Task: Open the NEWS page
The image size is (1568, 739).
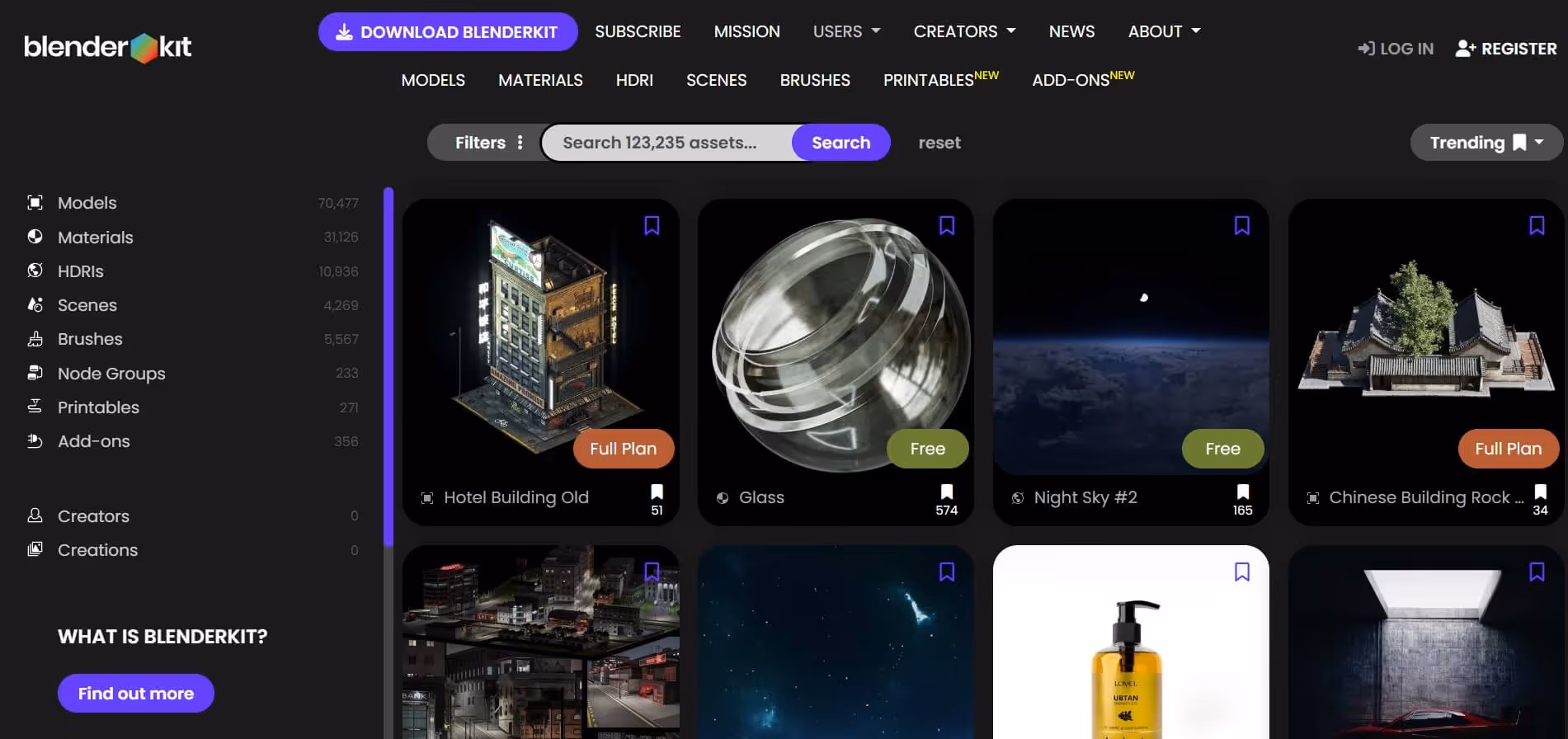Action: point(1071,31)
